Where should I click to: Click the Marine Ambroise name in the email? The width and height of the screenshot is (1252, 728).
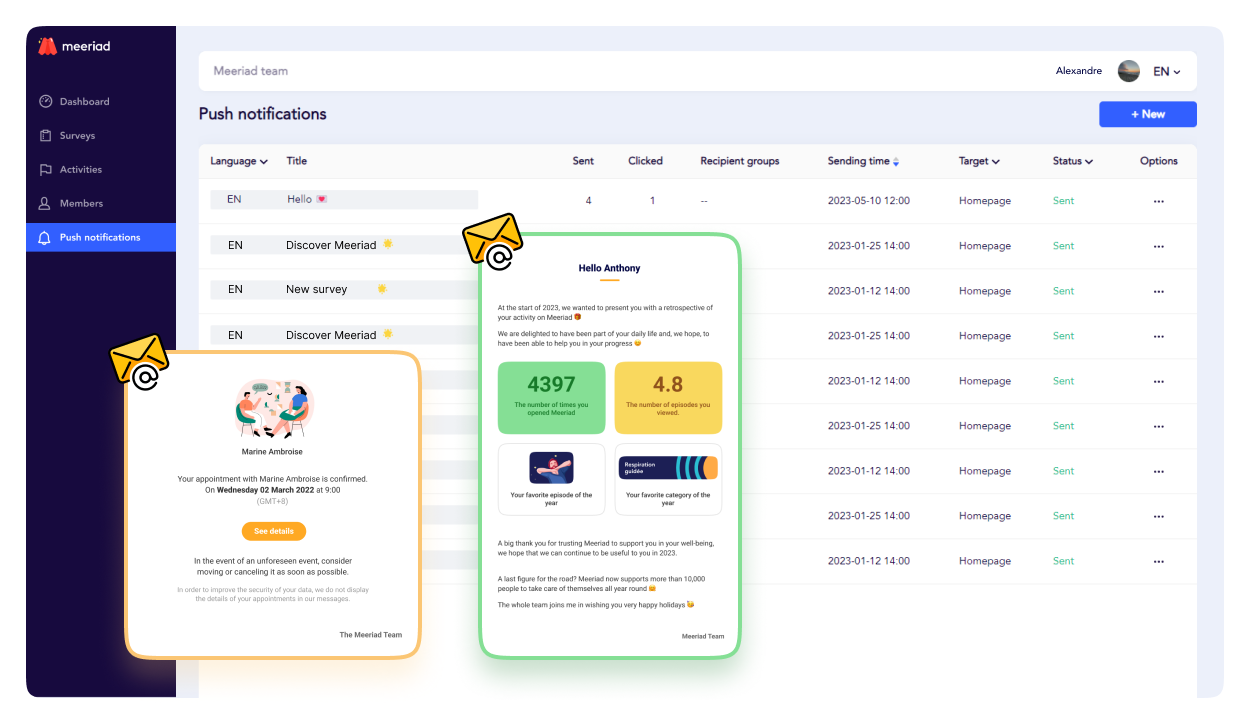point(272,452)
